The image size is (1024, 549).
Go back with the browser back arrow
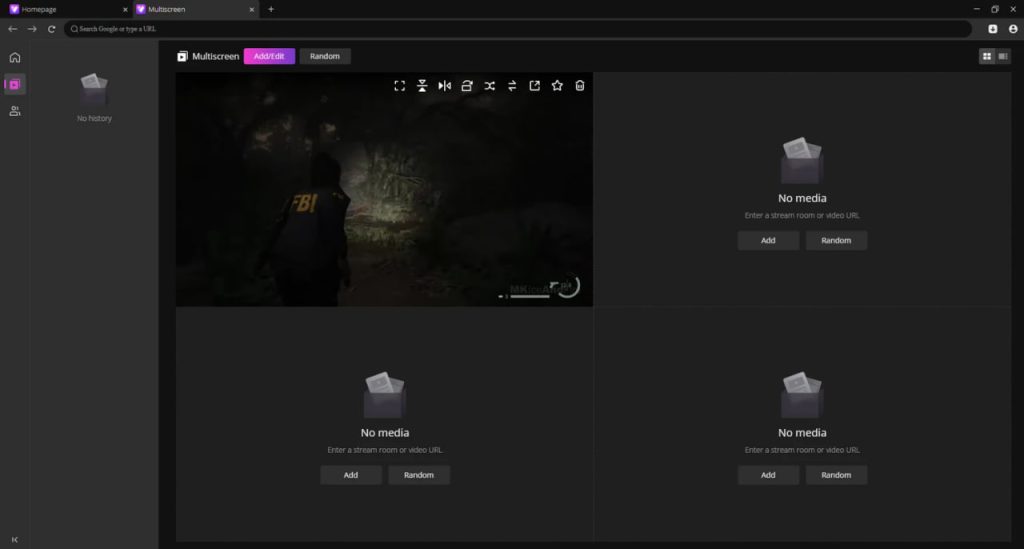(12, 29)
